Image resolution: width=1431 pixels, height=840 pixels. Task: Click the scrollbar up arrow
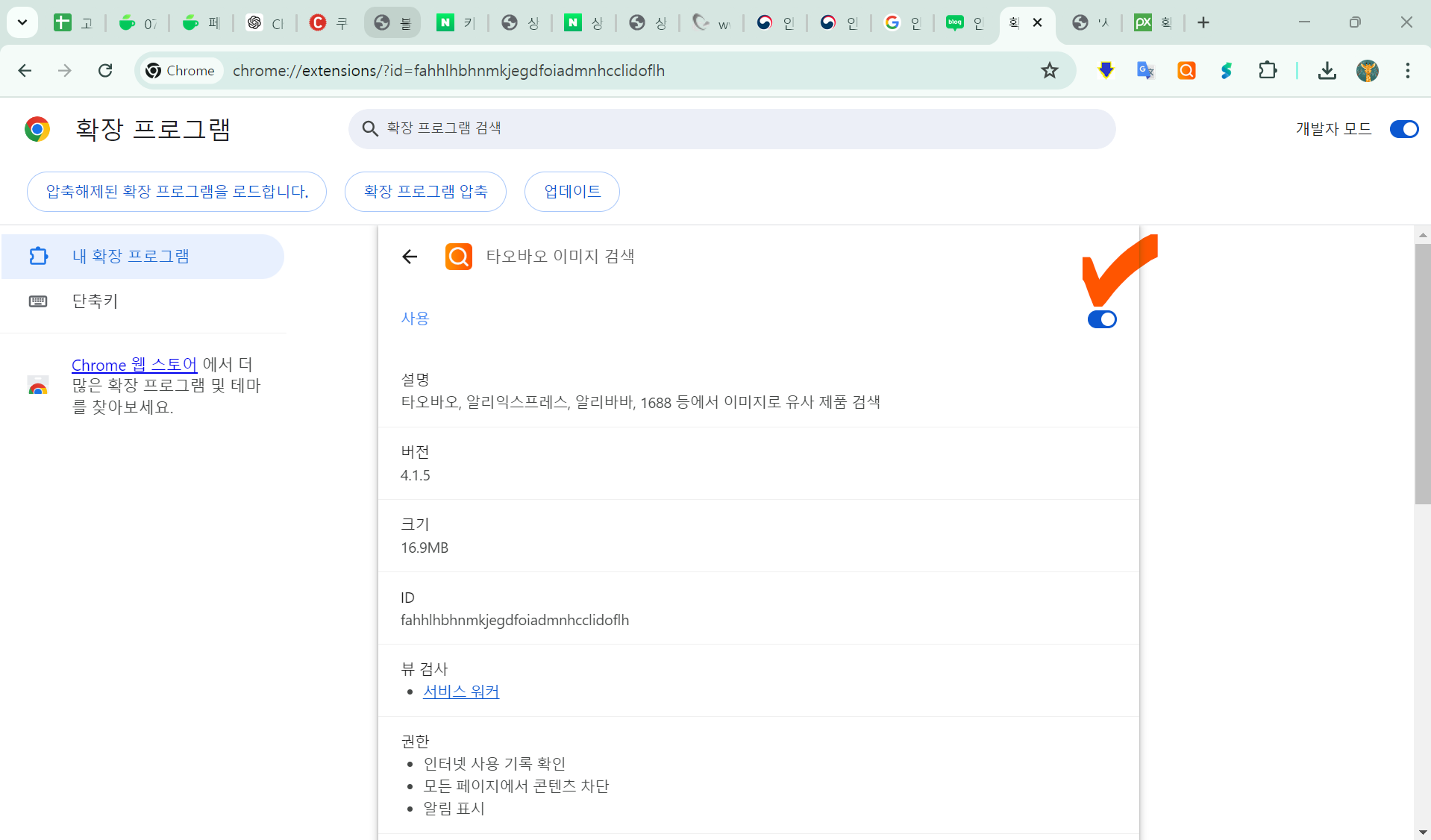click(1422, 235)
